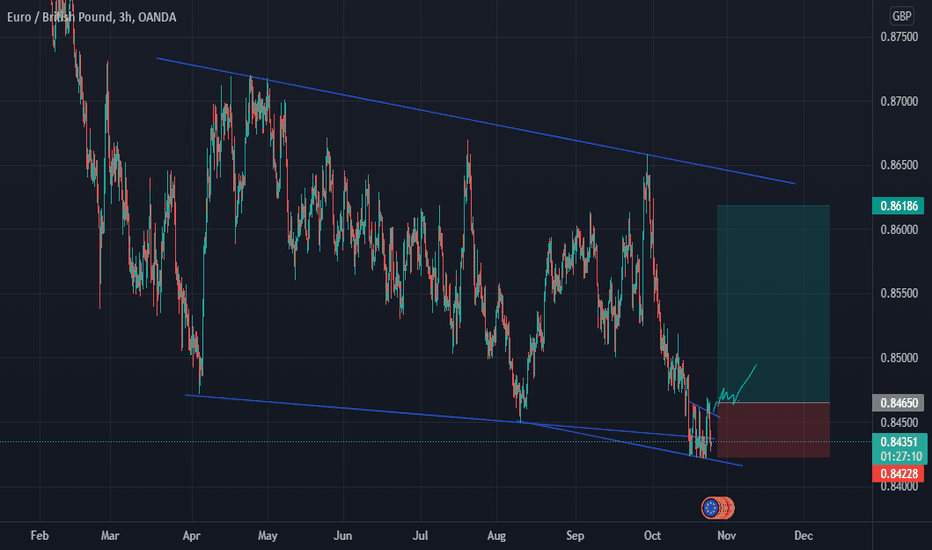Click the 0.87500 price axis label
This screenshot has height=550, width=932.
point(899,37)
